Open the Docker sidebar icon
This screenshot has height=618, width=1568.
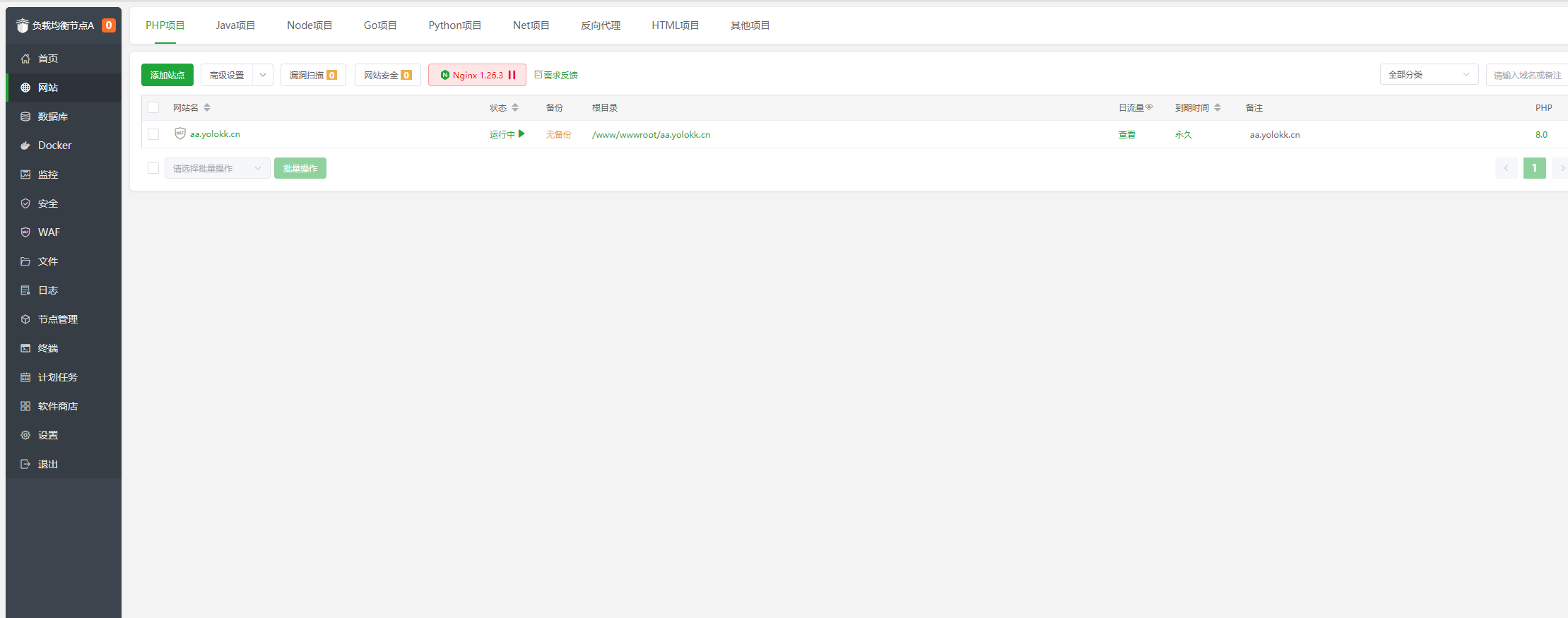coord(25,145)
